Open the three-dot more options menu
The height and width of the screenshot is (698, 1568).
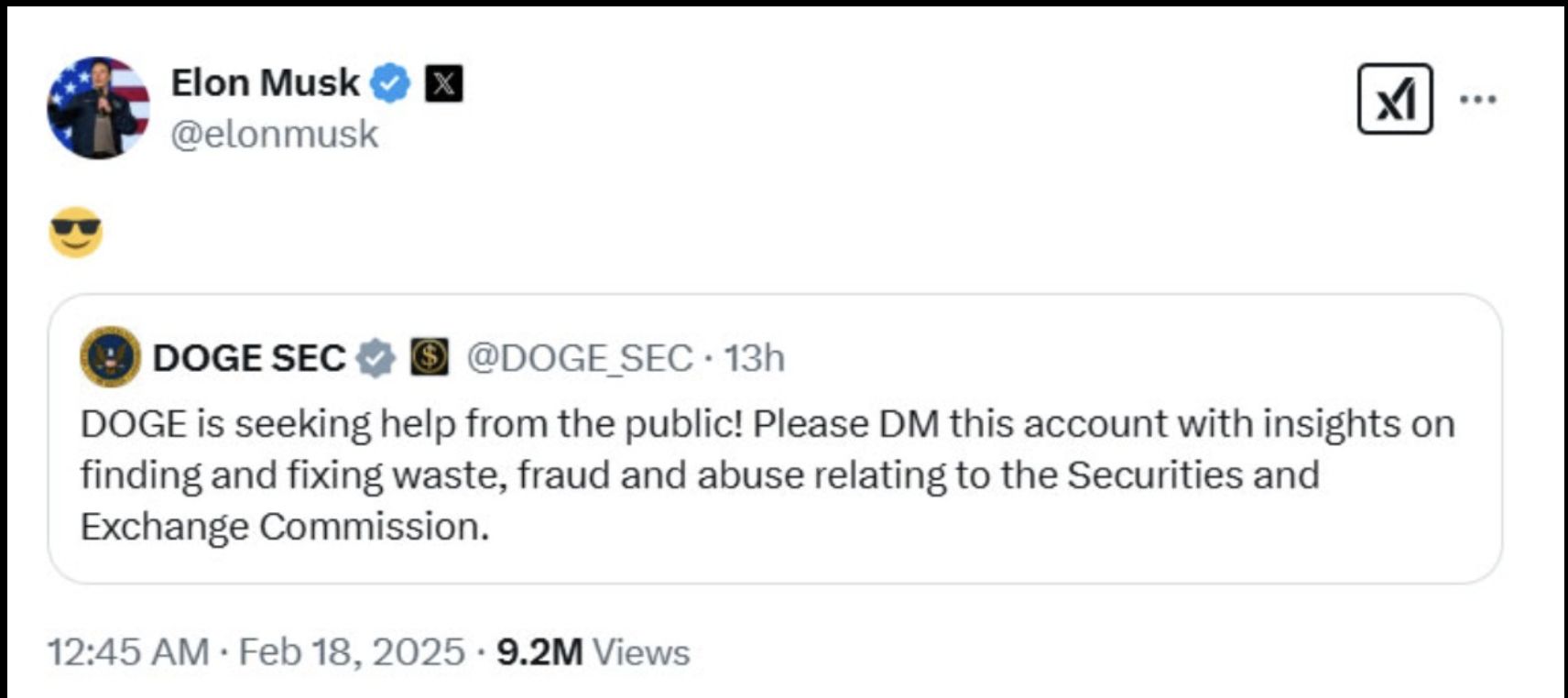click(1477, 99)
